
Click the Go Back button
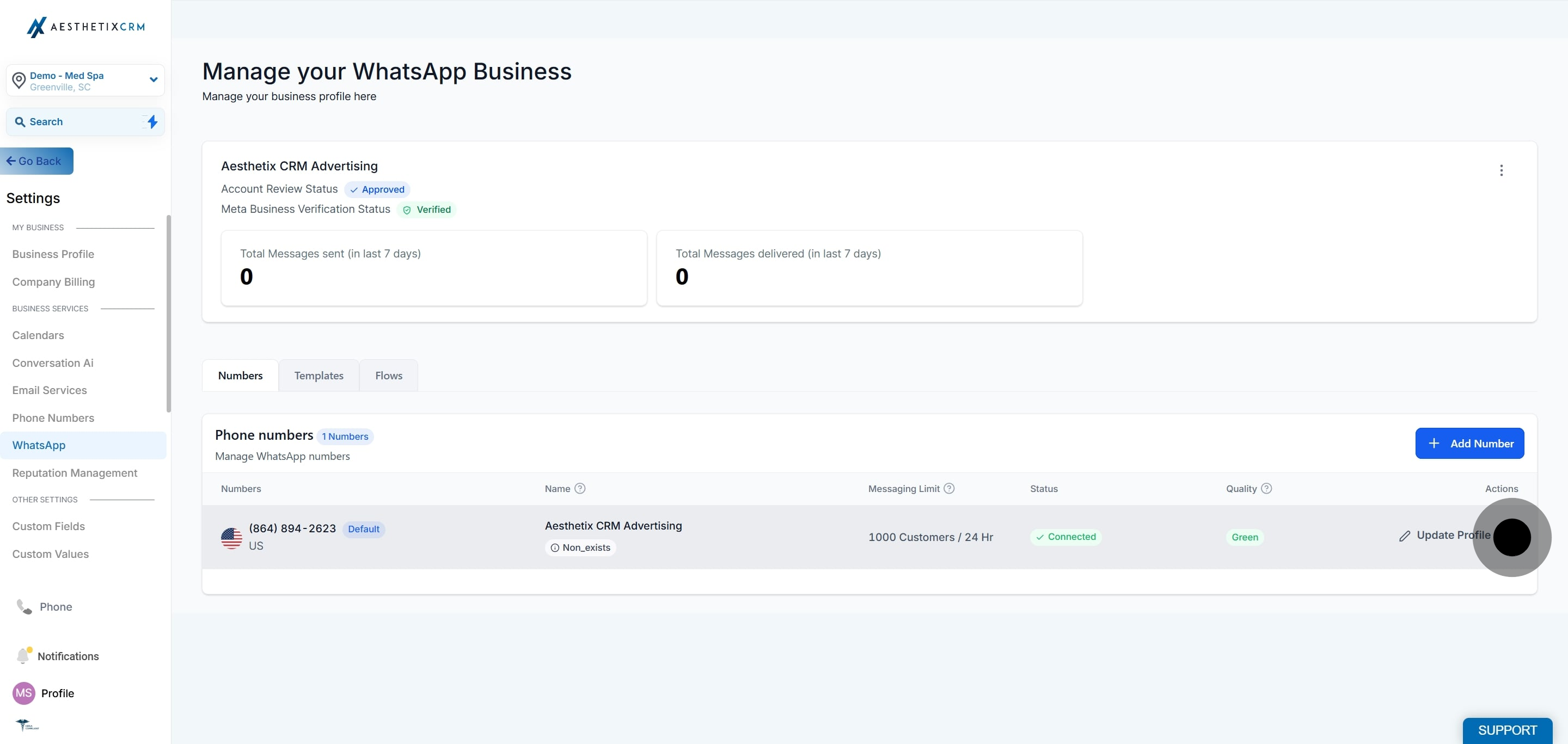click(x=36, y=161)
